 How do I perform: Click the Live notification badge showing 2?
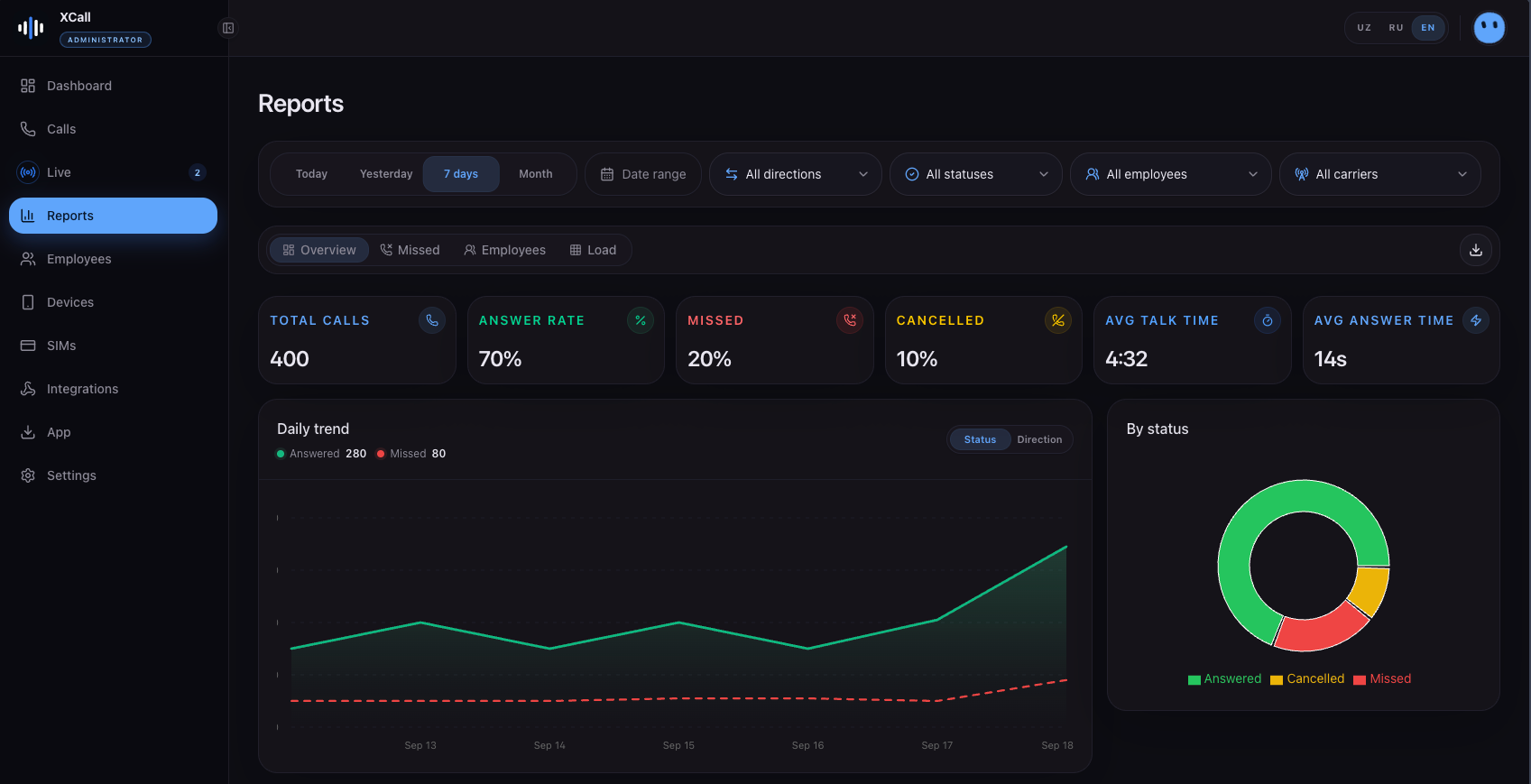click(198, 172)
